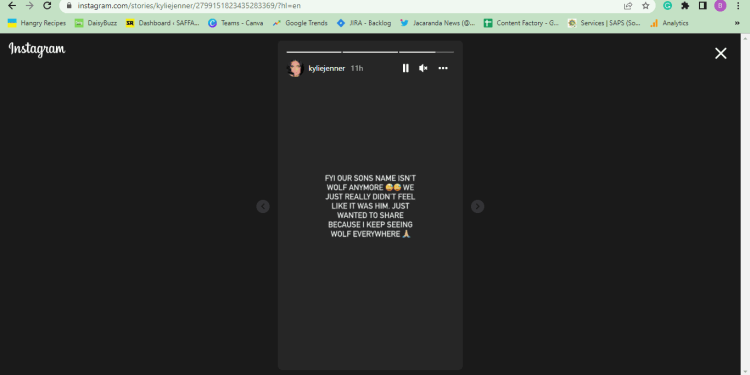
Task: Click the site lock icon
Action: coord(69,6)
